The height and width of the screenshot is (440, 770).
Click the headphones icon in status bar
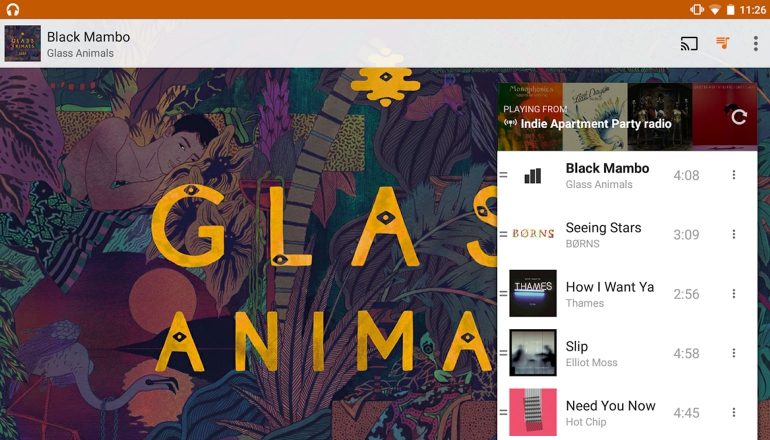pos(13,9)
